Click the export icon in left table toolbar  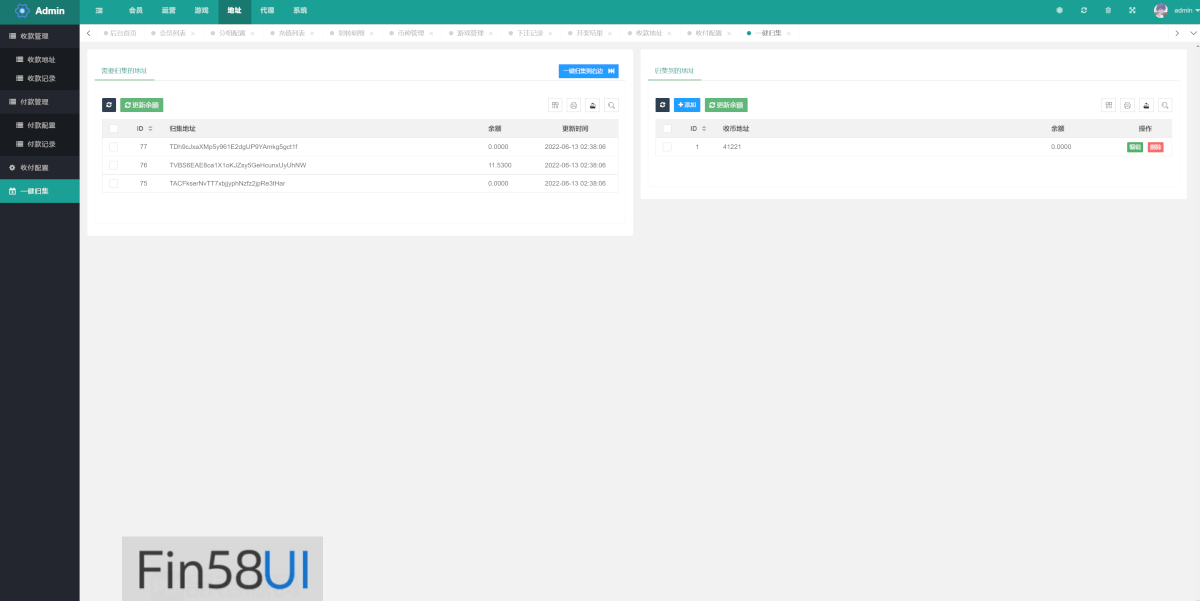tap(592, 105)
